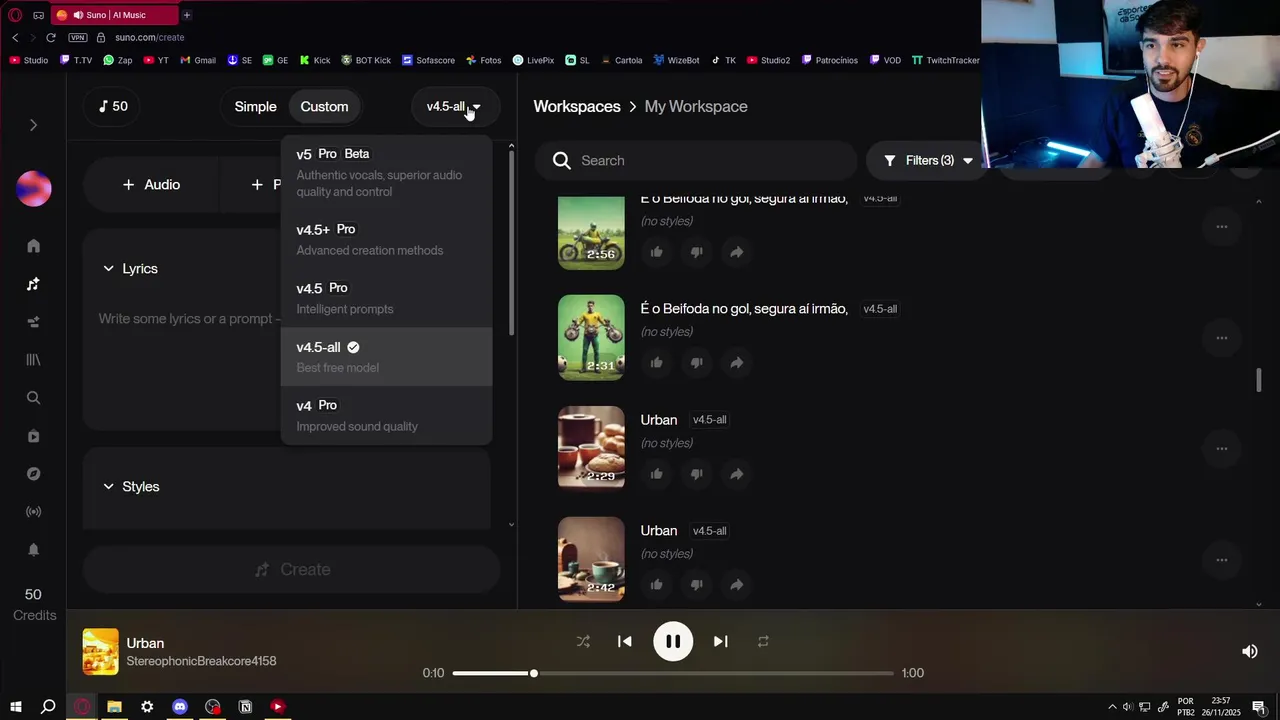This screenshot has width=1280, height=720.
Task: Collapse the Styles section
Action: 108,487
